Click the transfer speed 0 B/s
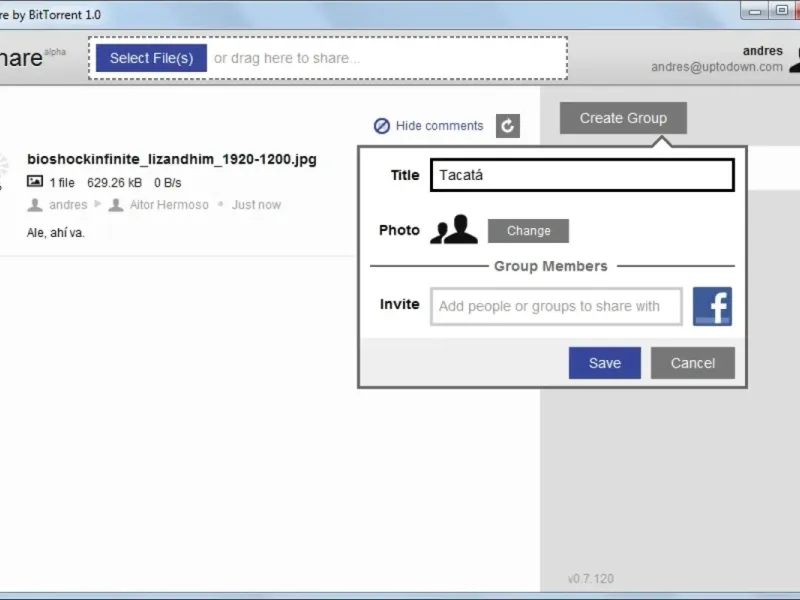 [x=167, y=183]
